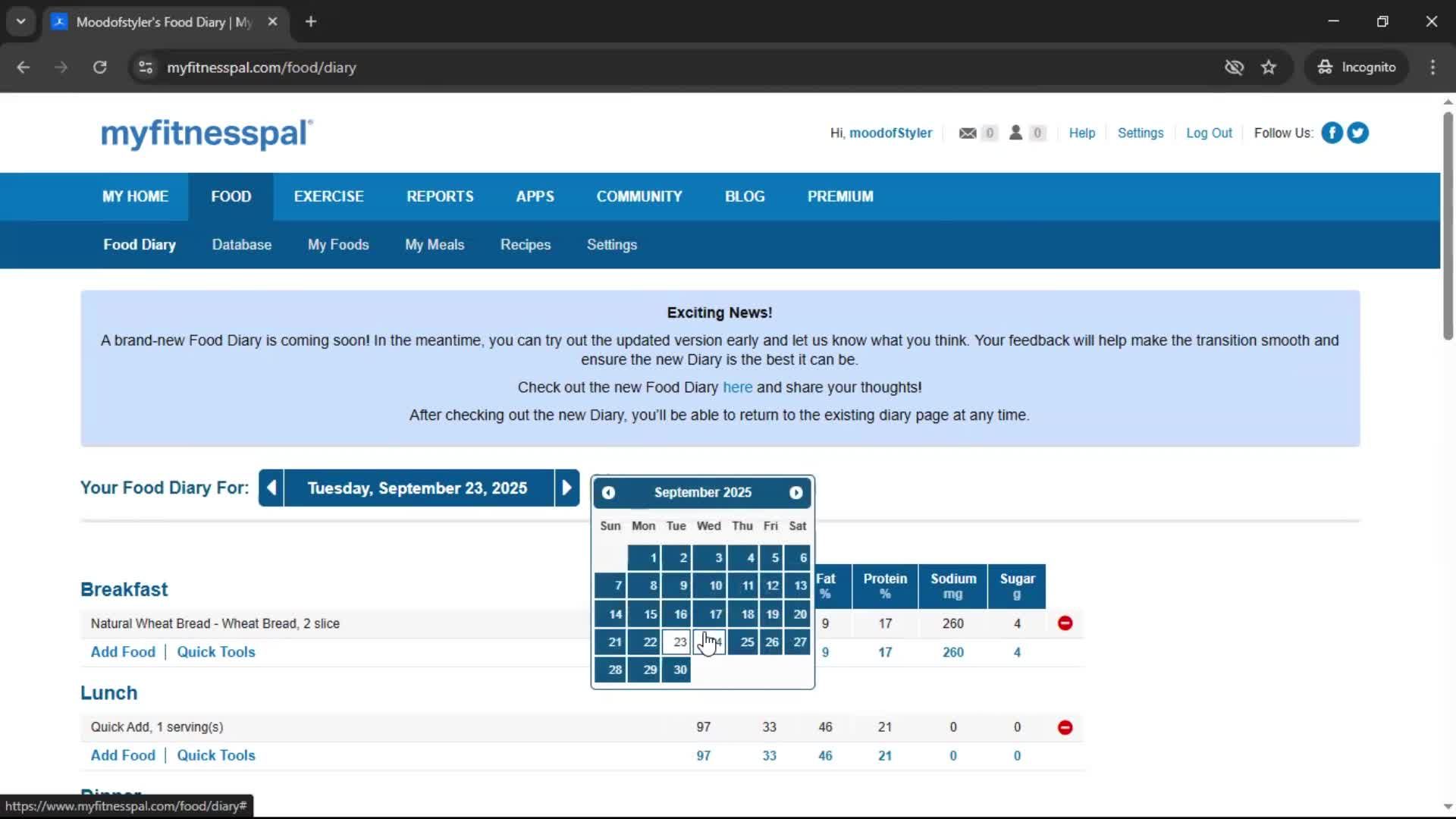Click the myfitnesspal logo
1456x819 pixels.
[x=206, y=133]
